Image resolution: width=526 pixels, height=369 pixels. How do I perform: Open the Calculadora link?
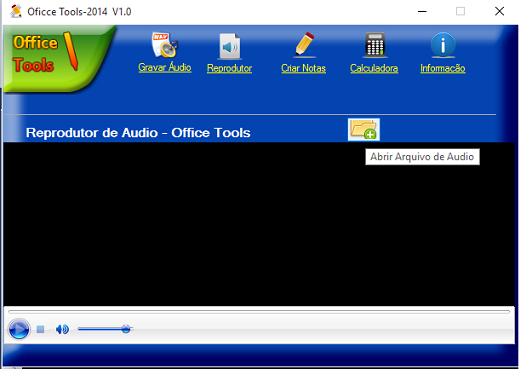374,68
